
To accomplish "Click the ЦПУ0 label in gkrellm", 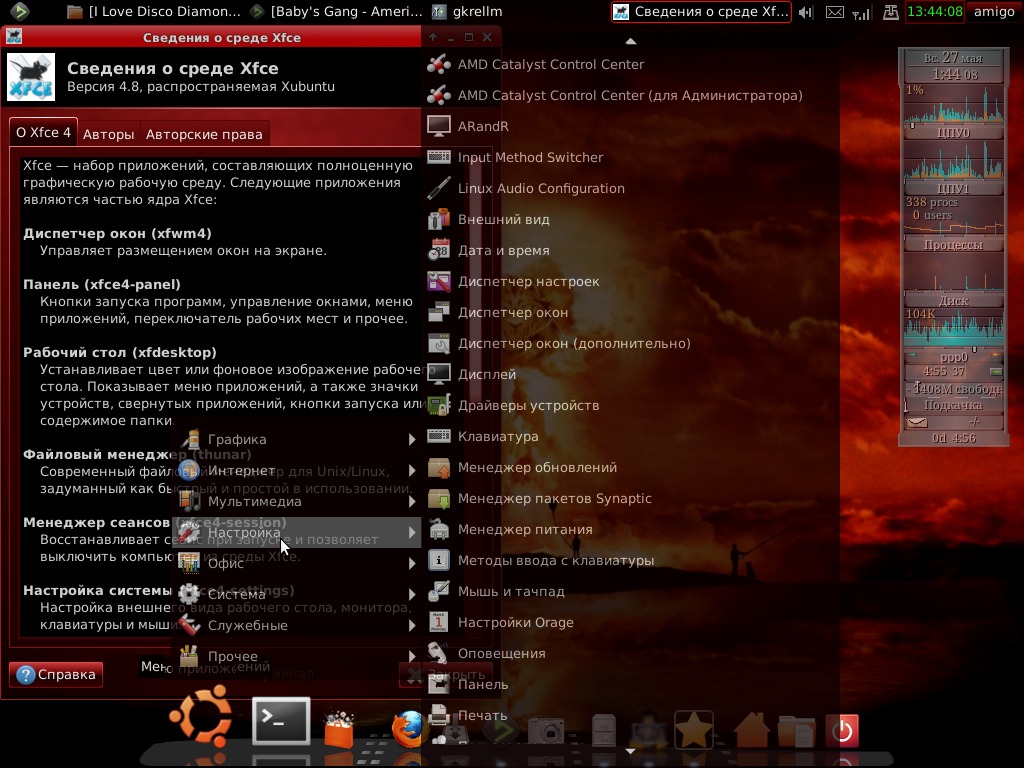I will tap(953, 133).
